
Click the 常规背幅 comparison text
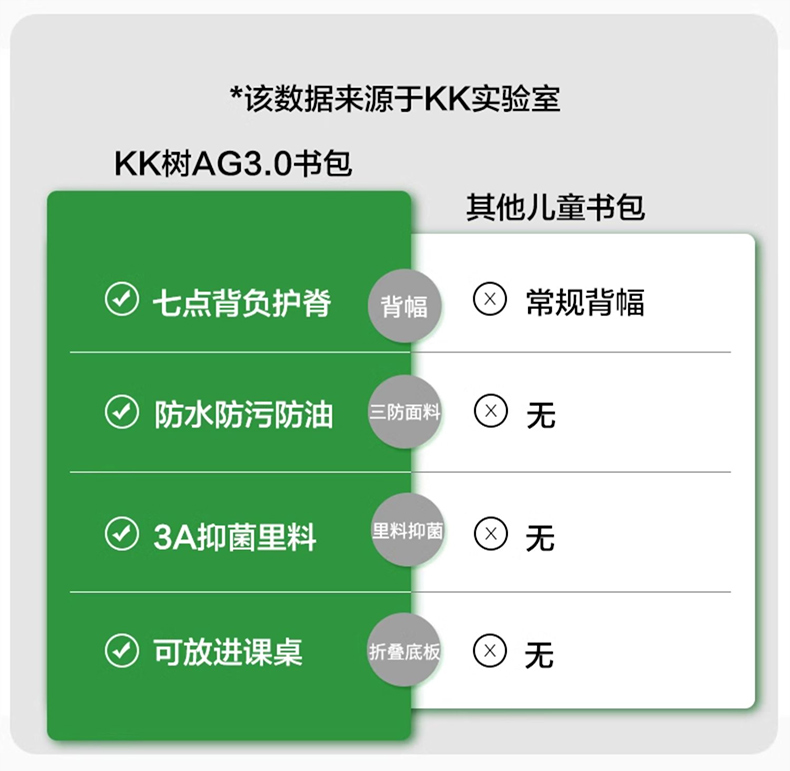pyautogui.click(x=585, y=301)
